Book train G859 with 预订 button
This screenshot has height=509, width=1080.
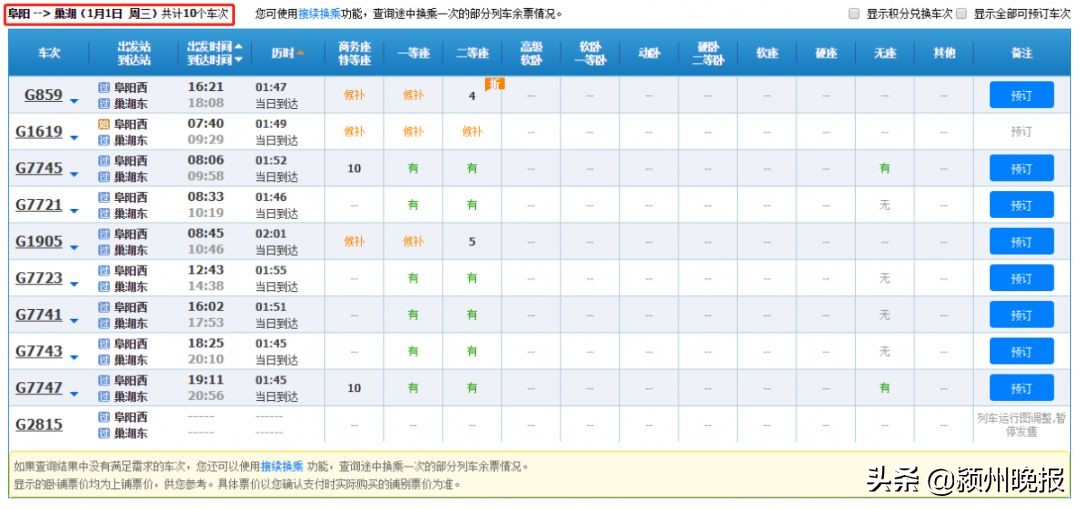click(x=1021, y=95)
